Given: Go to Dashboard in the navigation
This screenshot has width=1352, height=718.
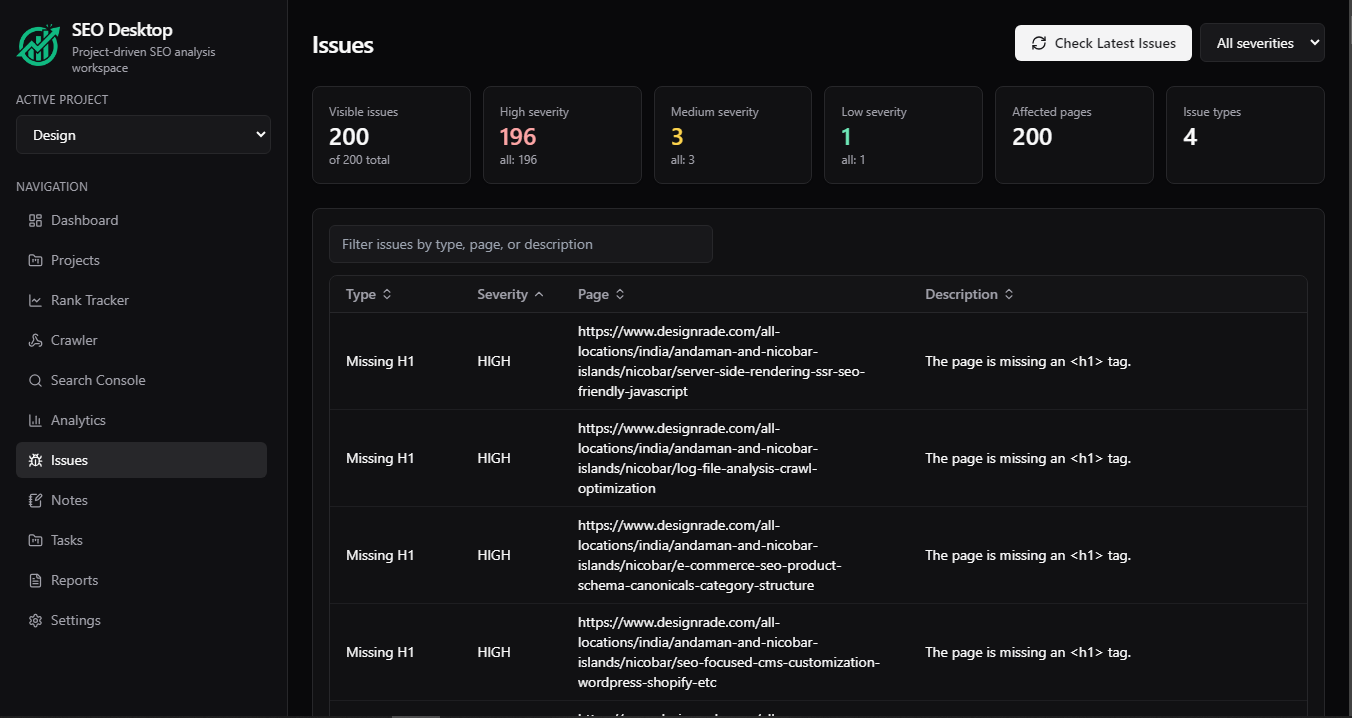Looking at the screenshot, I should click(x=141, y=220).
